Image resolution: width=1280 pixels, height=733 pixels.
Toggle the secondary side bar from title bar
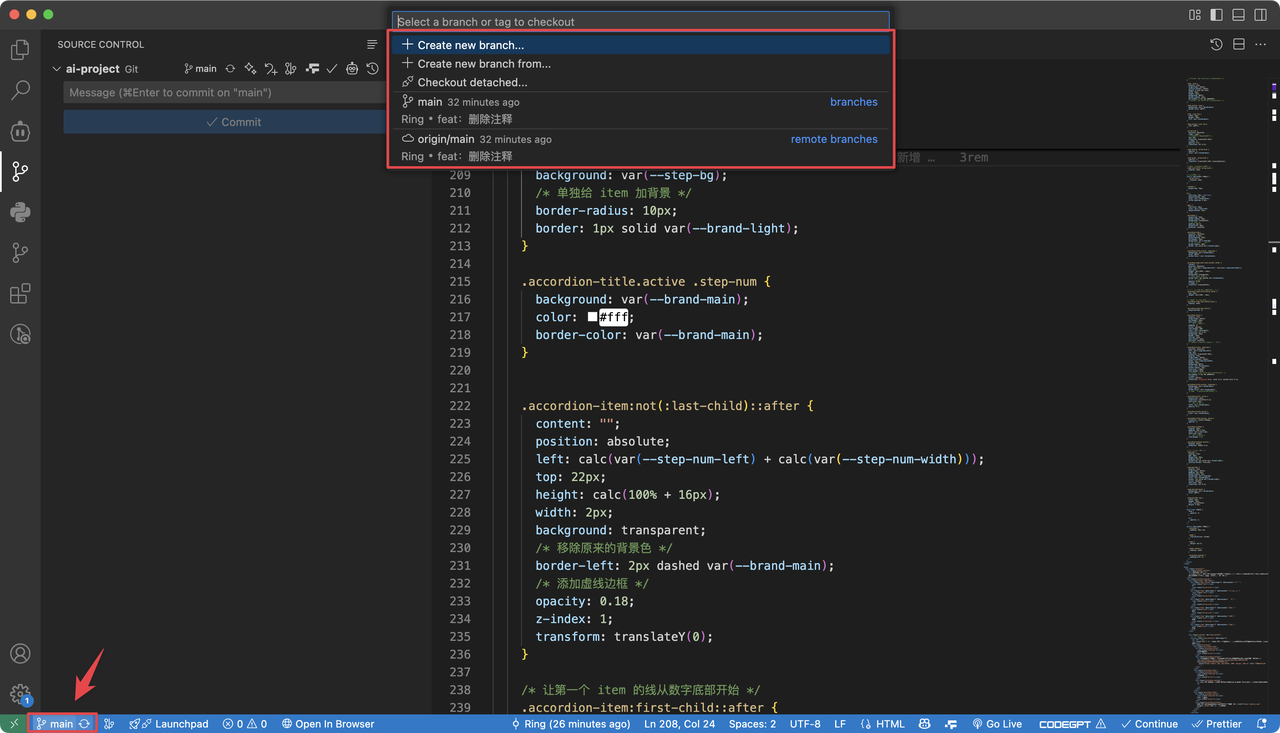(x=1260, y=15)
